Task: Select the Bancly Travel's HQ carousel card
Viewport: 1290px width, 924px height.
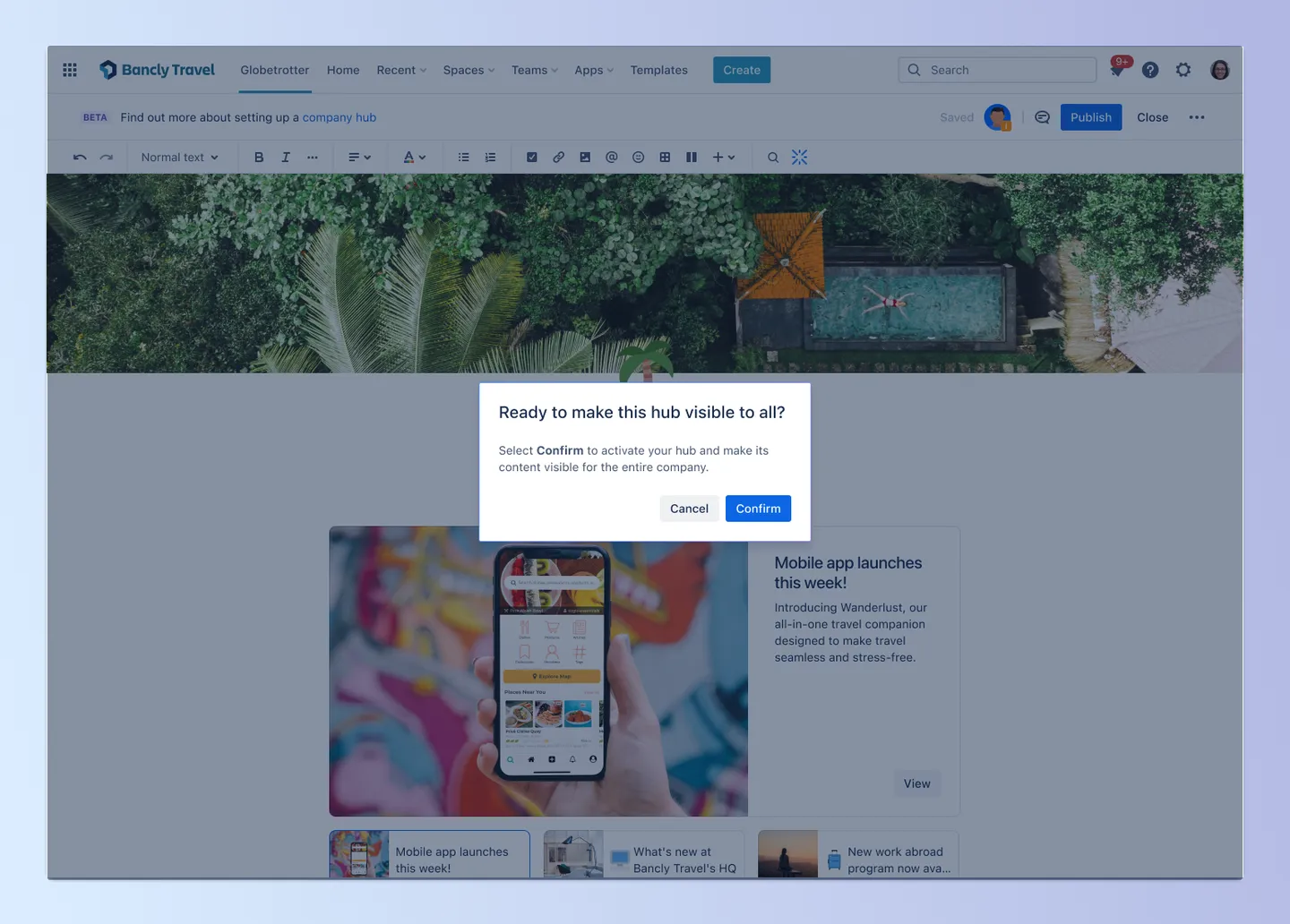Action: coord(644,855)
